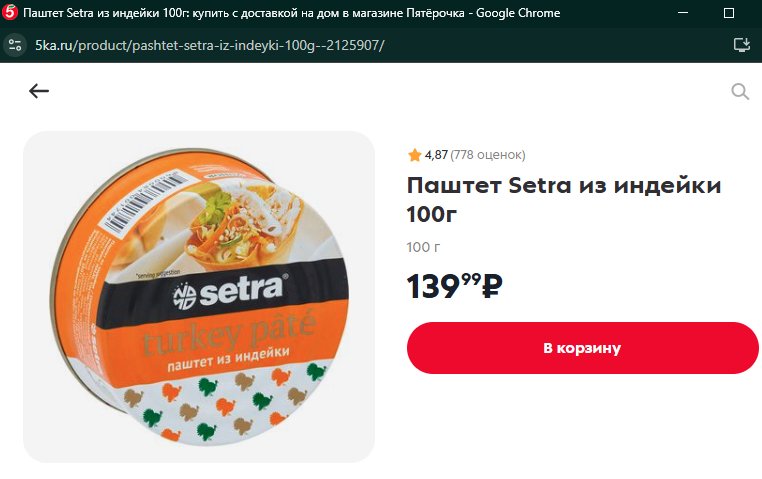Click the 4,87 rating score
This screenshot has height=479, width=762.
436,155
